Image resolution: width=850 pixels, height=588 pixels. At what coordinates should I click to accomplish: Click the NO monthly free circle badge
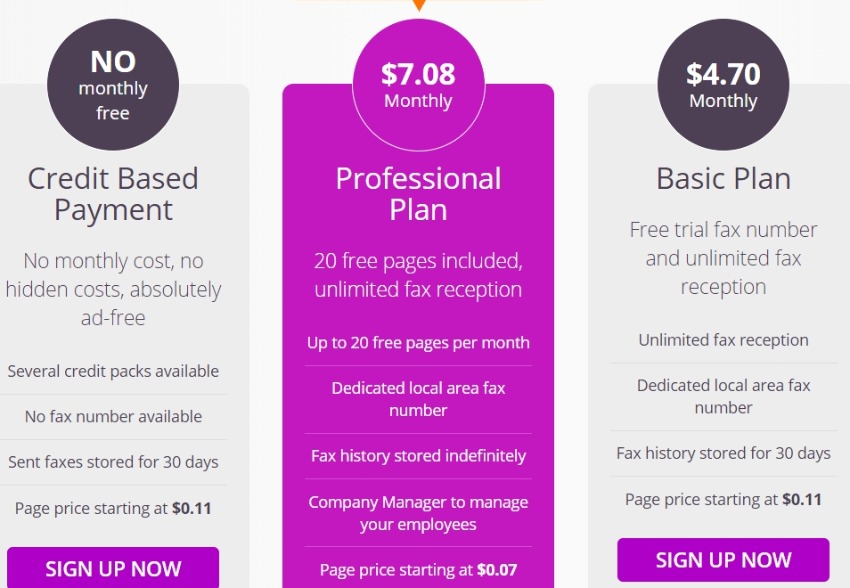click(x=113, y=85)
